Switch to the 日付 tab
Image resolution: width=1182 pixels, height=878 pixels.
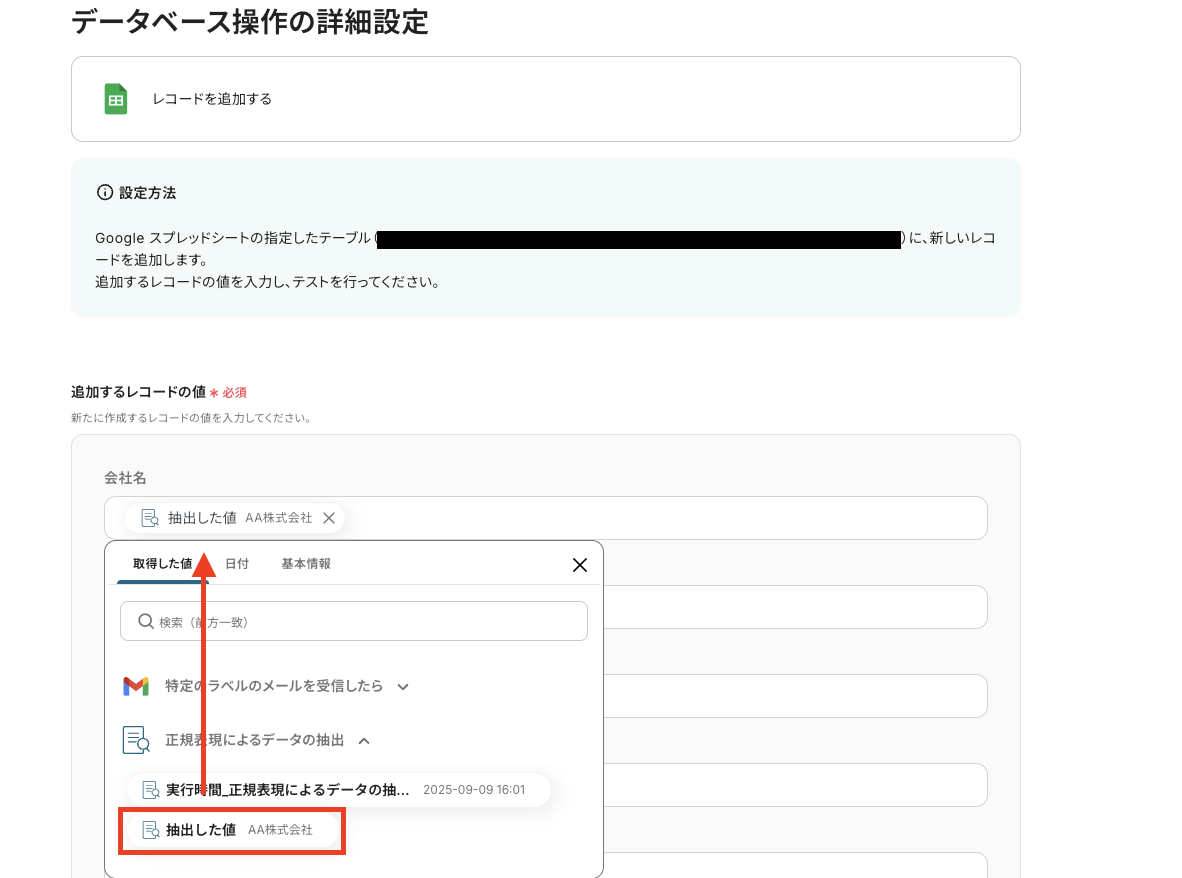pos(238,563)
